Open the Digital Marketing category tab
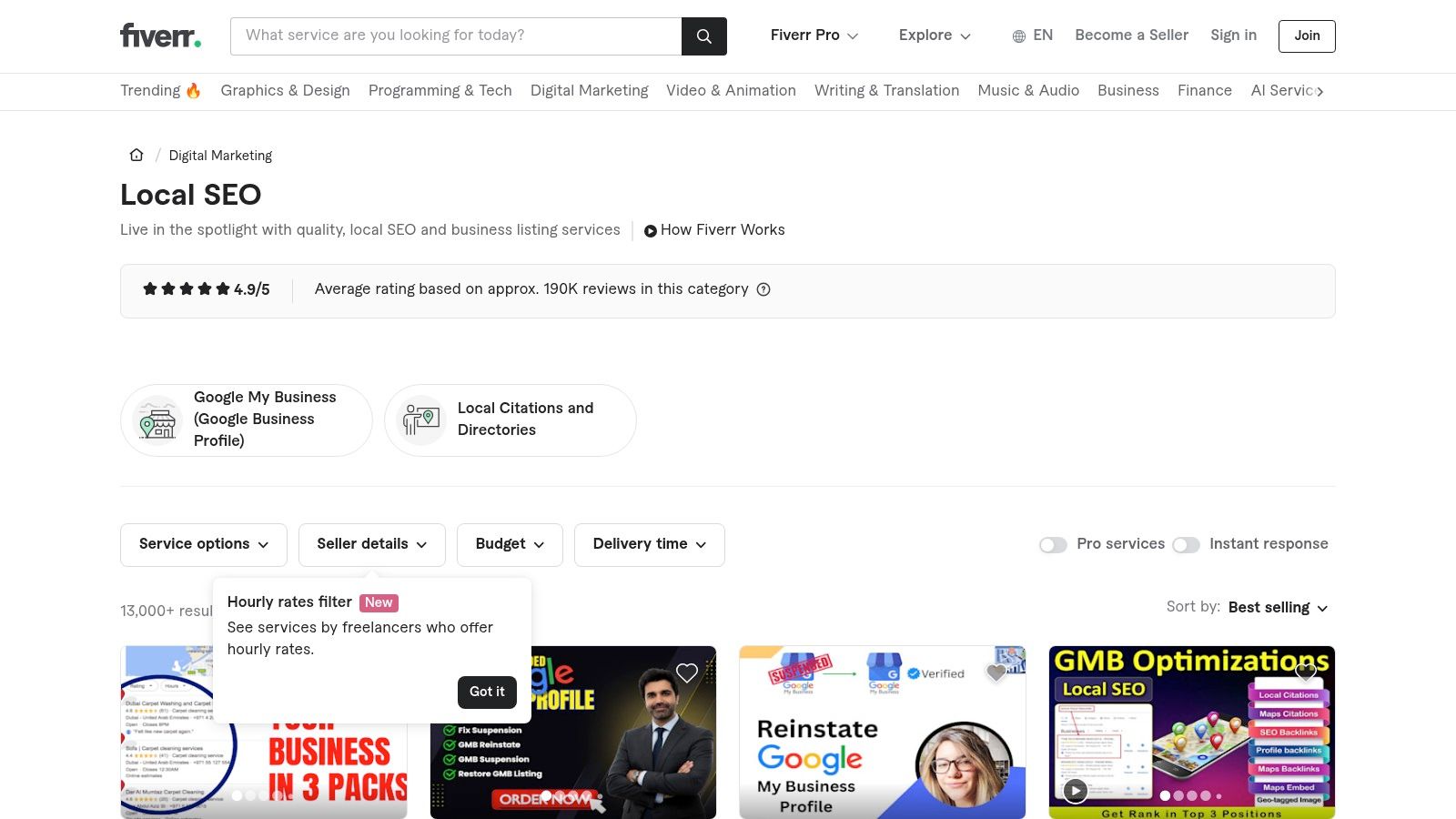 point(590,90)
